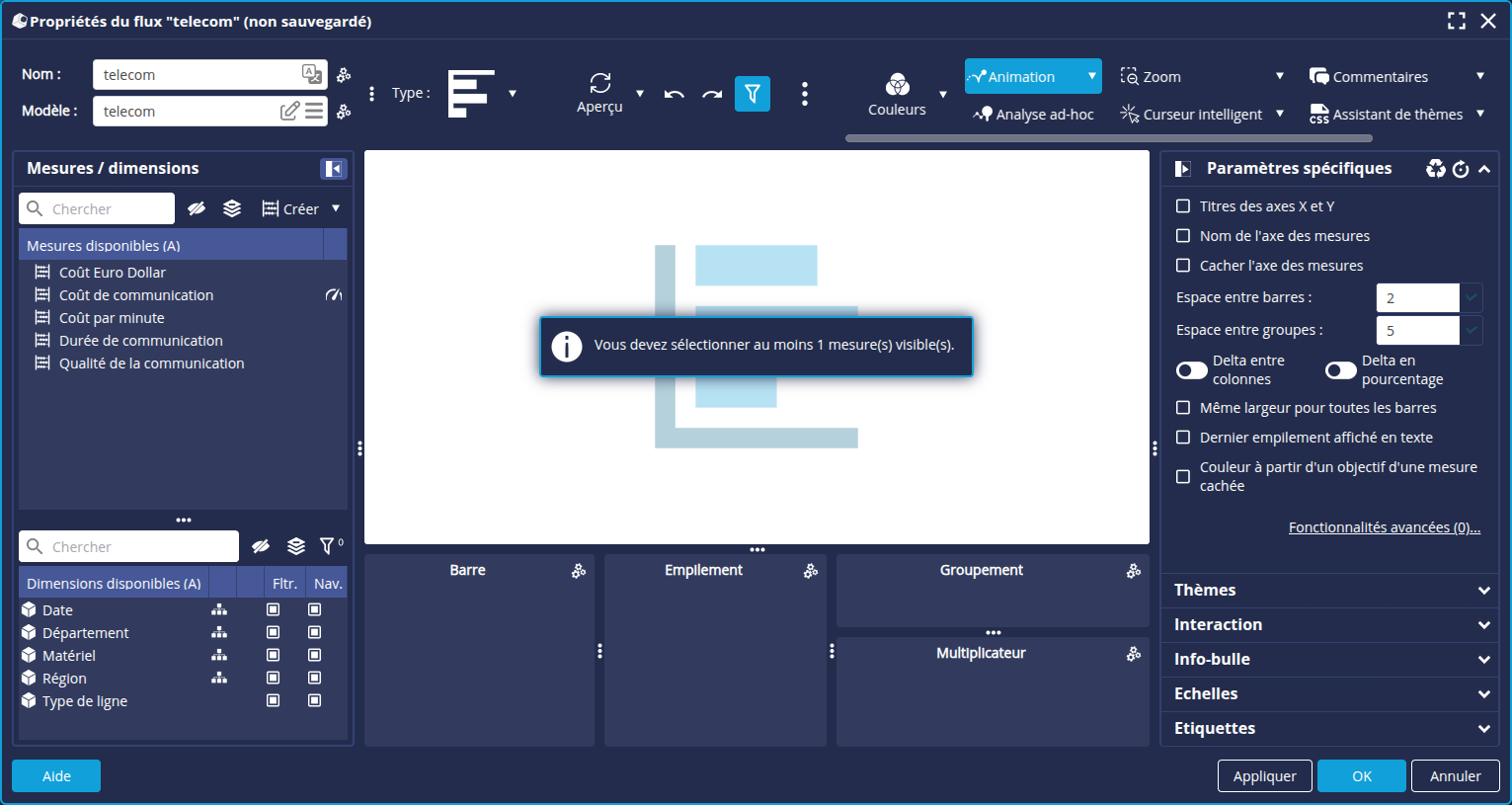Toggle Delta entre colonnes switch
1512x805 pixels.
pyautogui.click(x=1192, y=370)
